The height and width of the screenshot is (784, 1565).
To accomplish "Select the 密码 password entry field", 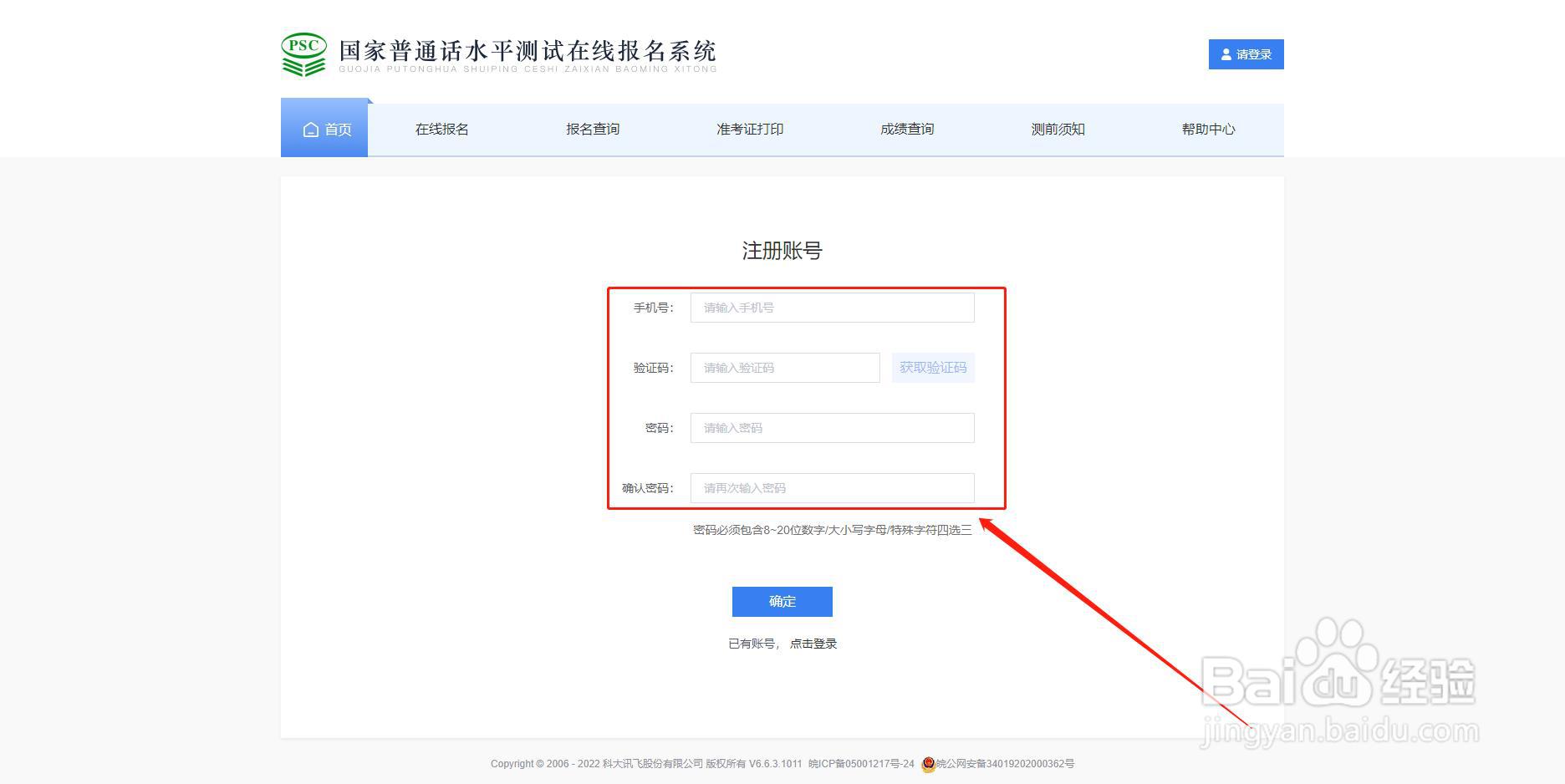I will (x=832, y=427).
